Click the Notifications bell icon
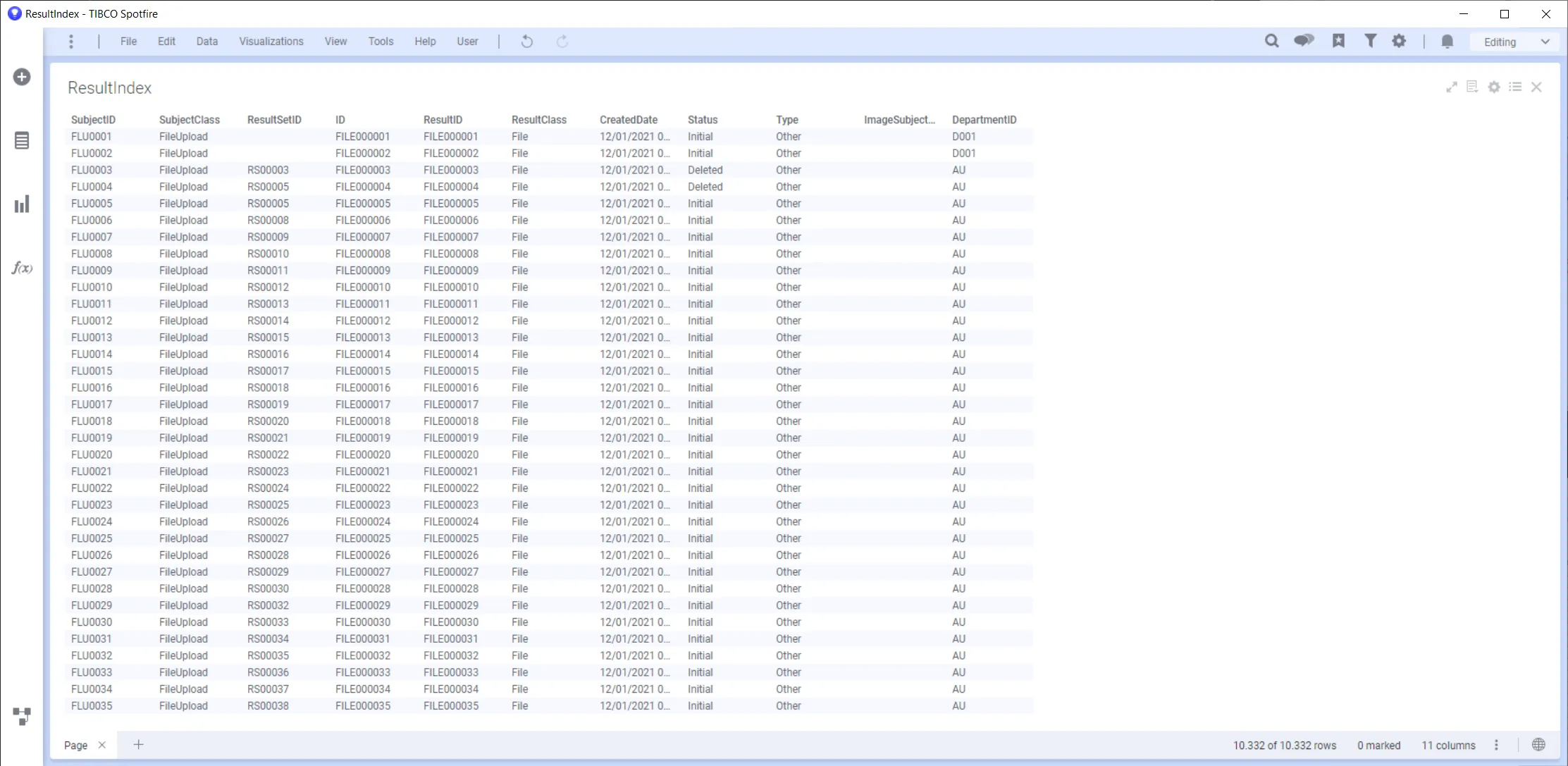 point(1447,42)
